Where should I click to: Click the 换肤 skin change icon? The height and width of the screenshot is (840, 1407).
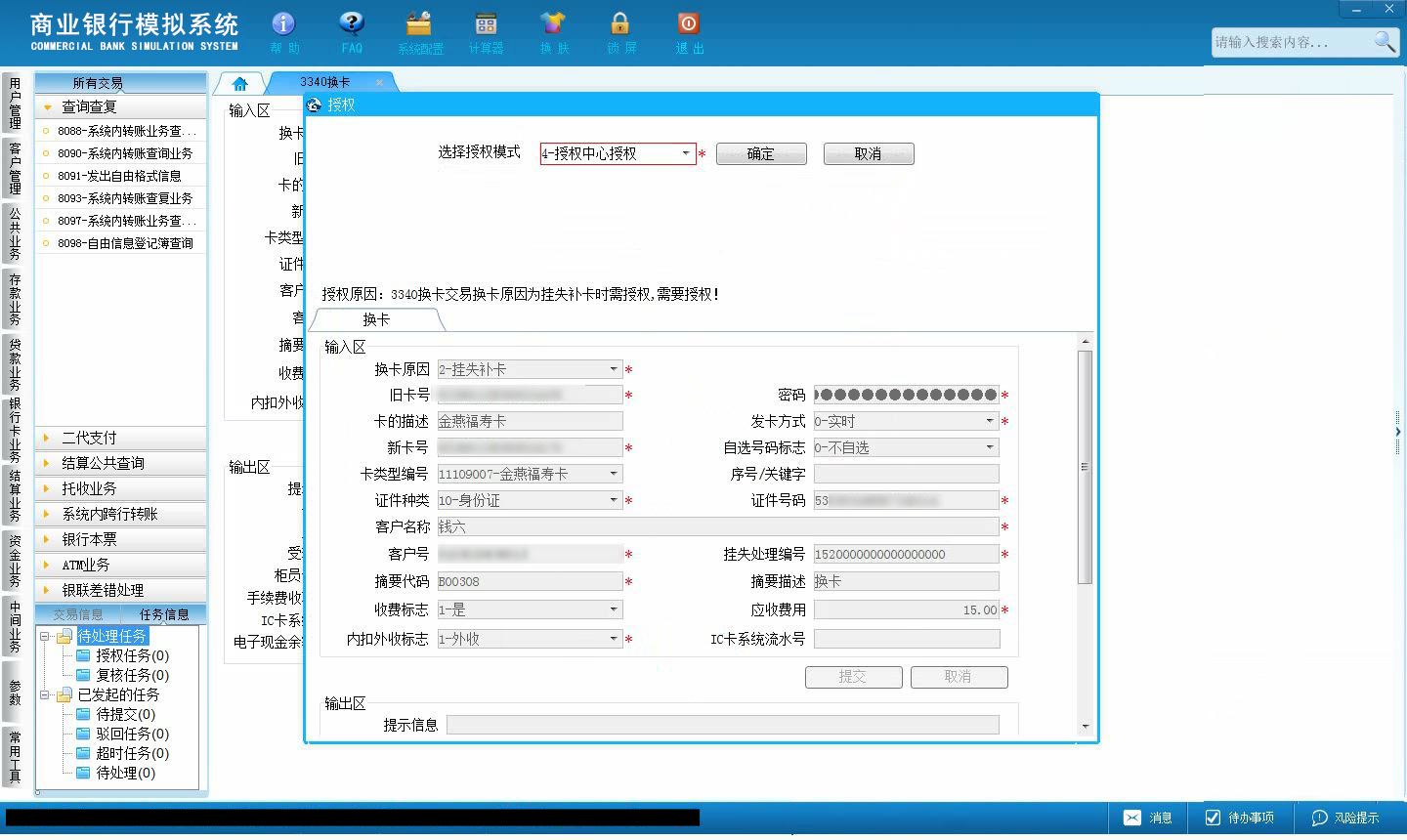(x=553, y=32)
